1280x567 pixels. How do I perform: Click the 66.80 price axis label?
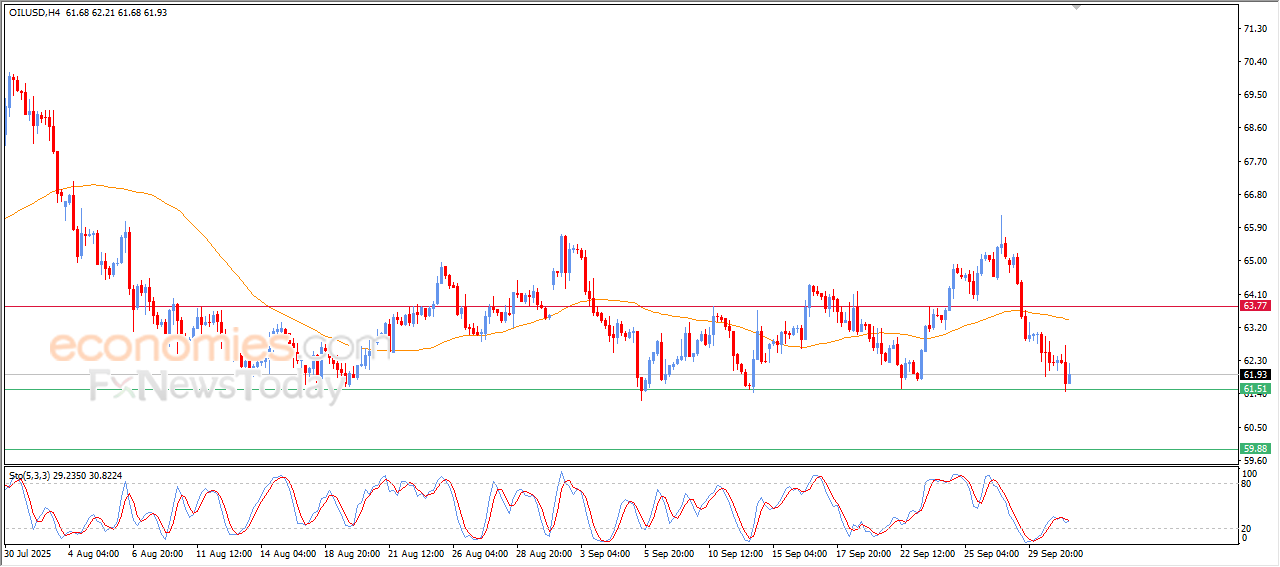click(x=1254, y=195)
